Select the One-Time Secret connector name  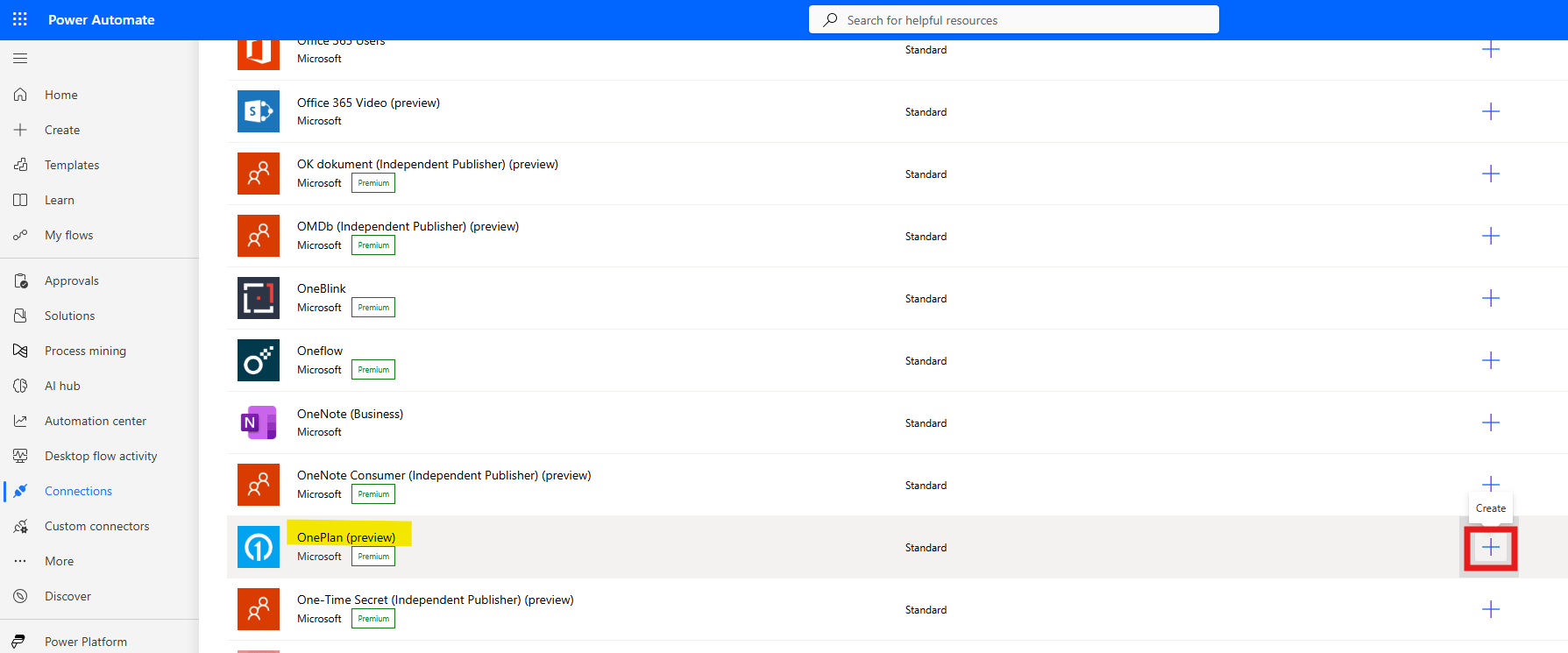[436, 600]
